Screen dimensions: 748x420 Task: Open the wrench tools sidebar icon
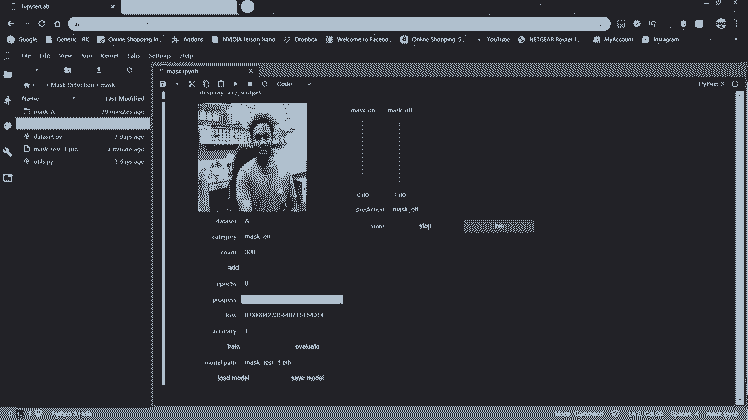tap(8, 152)
